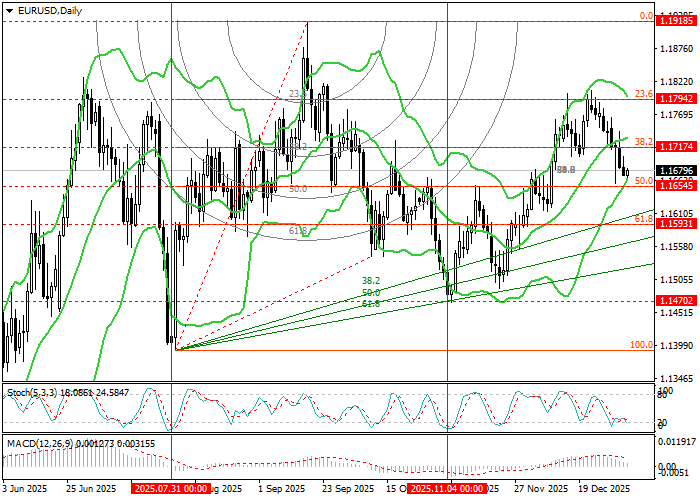The image size is (700, 500).
Task: Select the 1.17942 price level label
Action: tap(676, 98)
